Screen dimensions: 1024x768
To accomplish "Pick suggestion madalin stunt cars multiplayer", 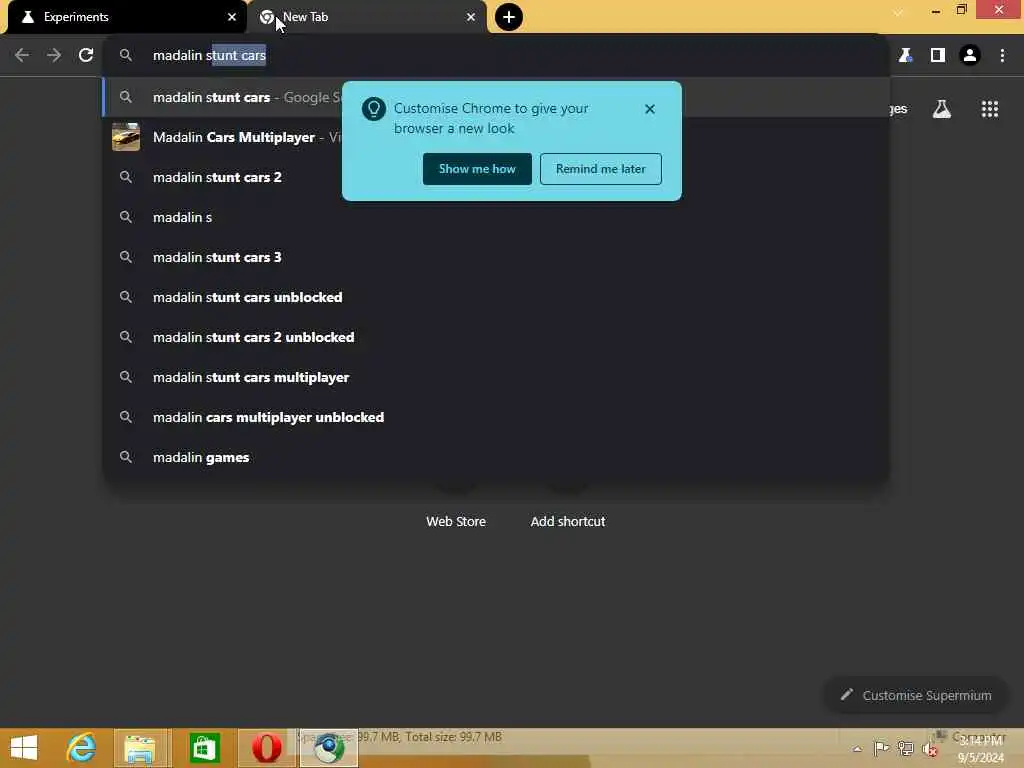I will coord(496,377).
